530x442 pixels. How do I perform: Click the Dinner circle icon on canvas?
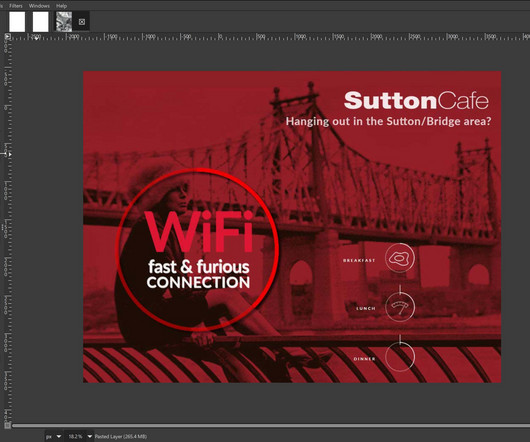400,357
